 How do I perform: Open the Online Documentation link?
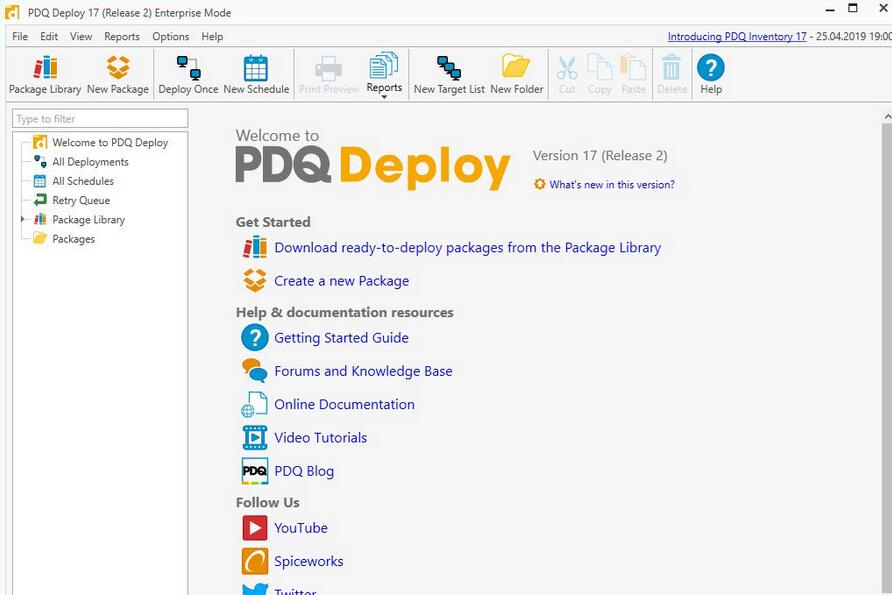coord(344,404)
